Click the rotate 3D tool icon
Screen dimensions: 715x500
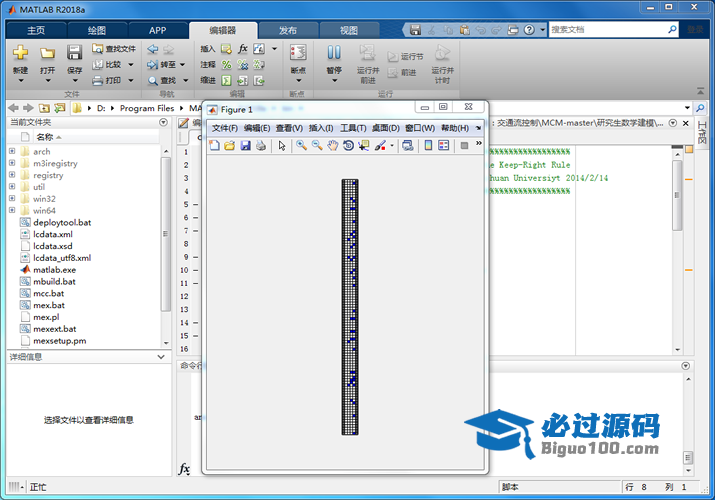tap(347, 146)
